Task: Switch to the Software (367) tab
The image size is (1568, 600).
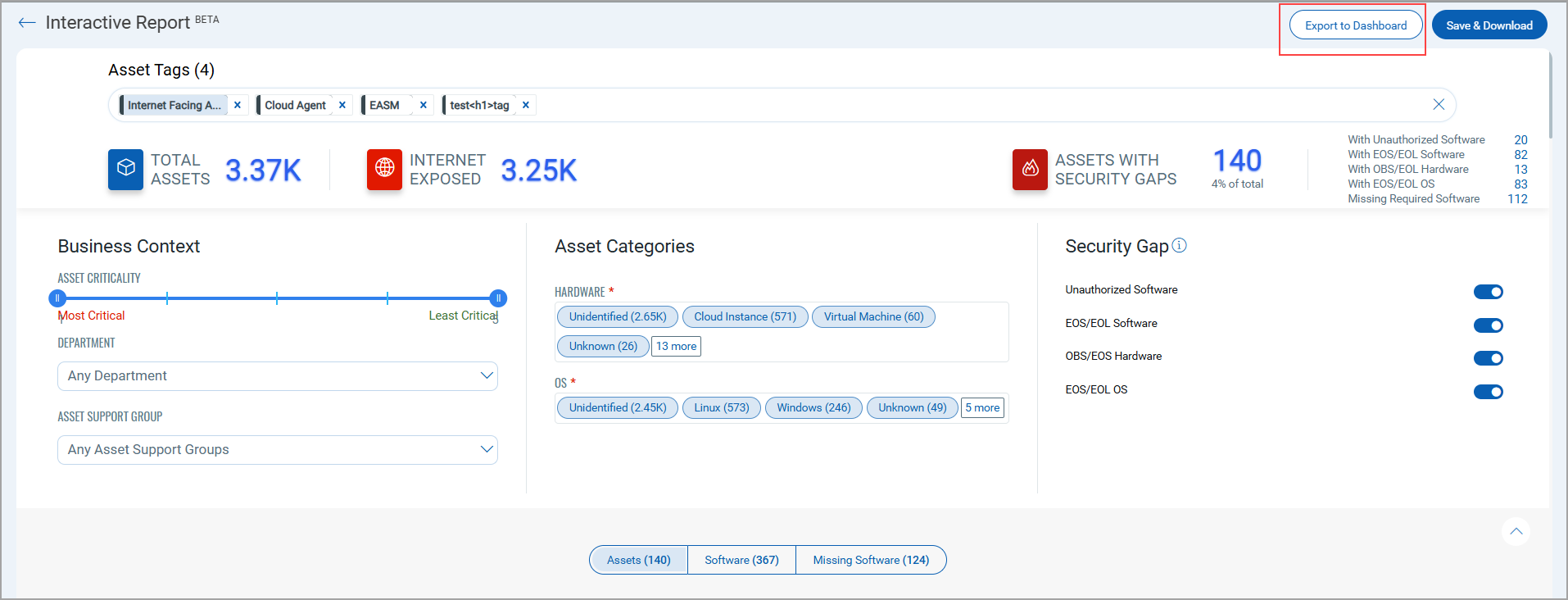Action: click(741, 560)
